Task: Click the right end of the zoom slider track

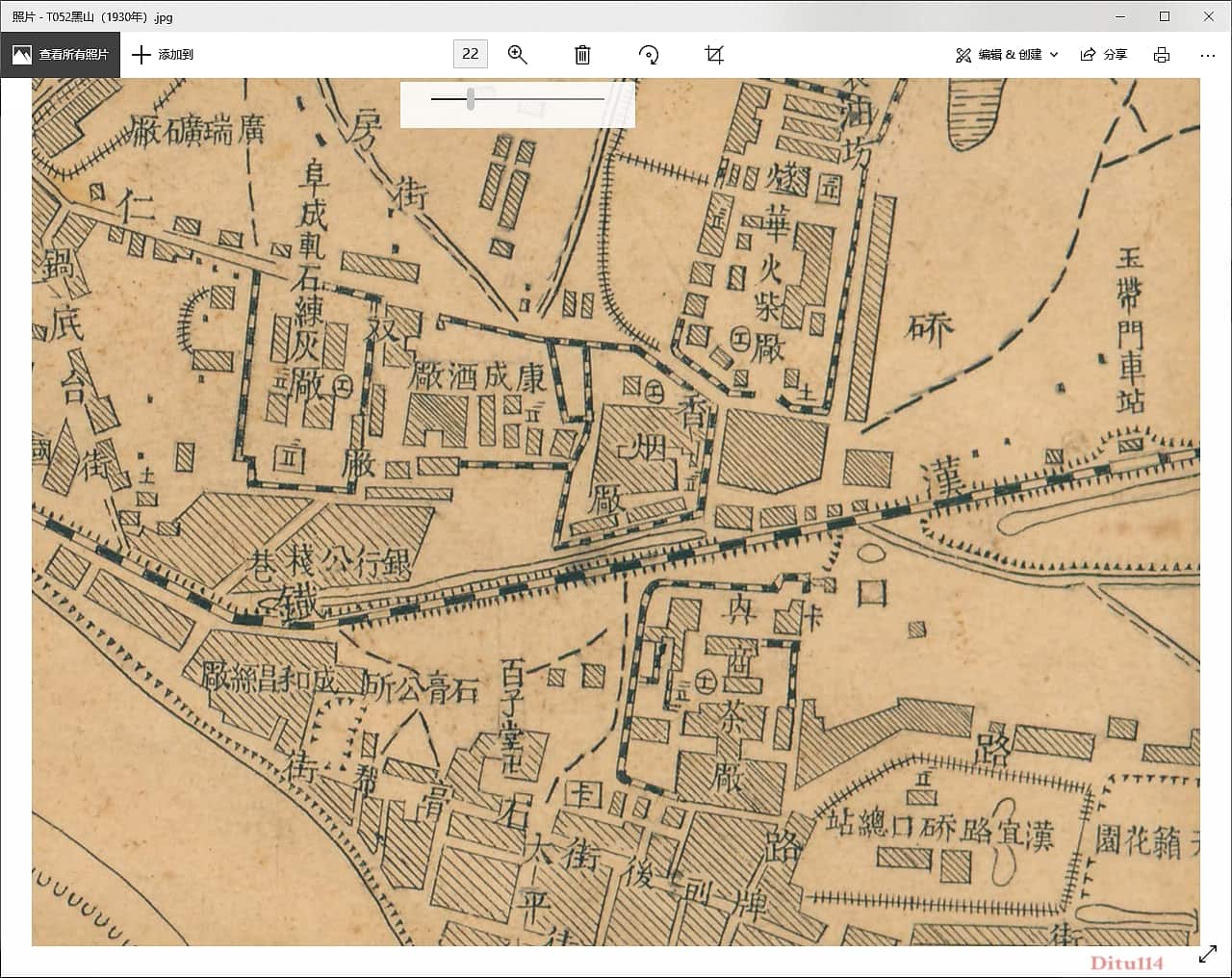Action: point(602,99)
